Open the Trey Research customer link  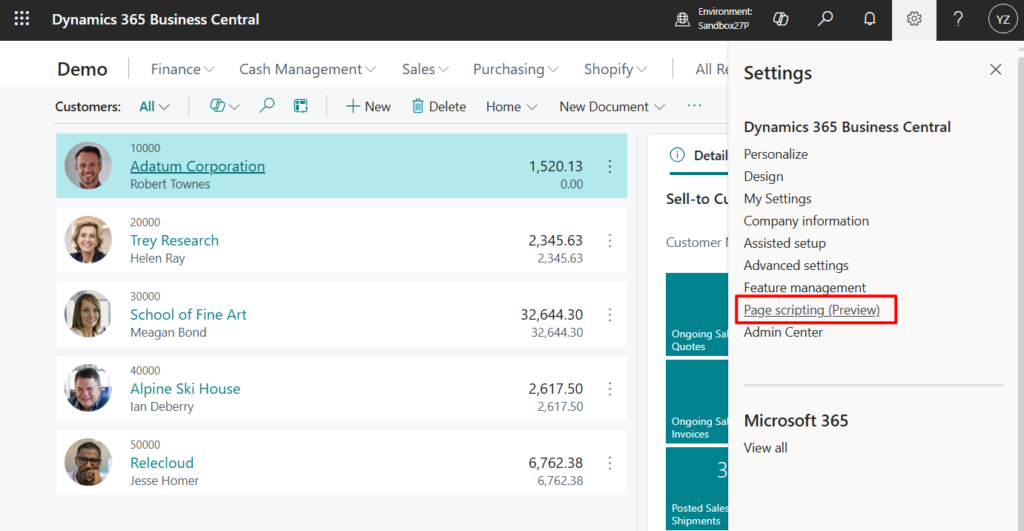(x=174, y=240)
